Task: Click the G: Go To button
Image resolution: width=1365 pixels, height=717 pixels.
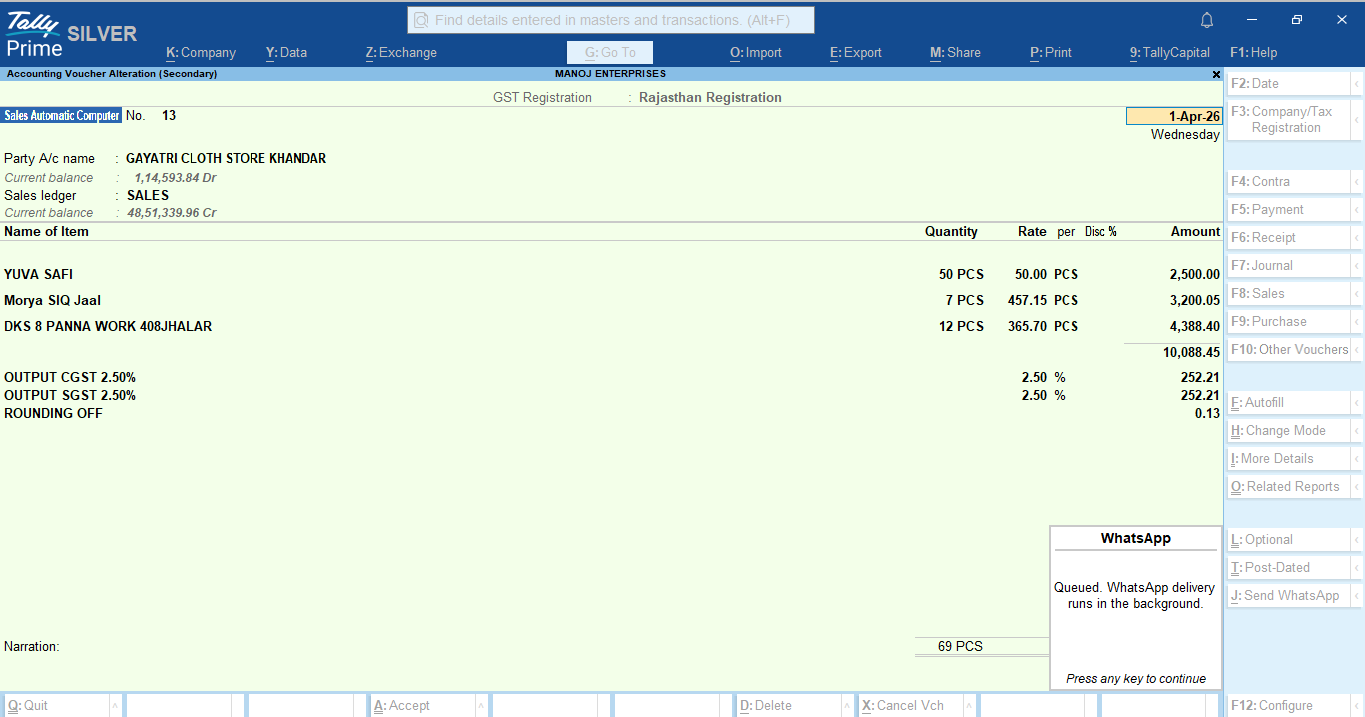Action: pyautogui.click(x=610, y=53)
